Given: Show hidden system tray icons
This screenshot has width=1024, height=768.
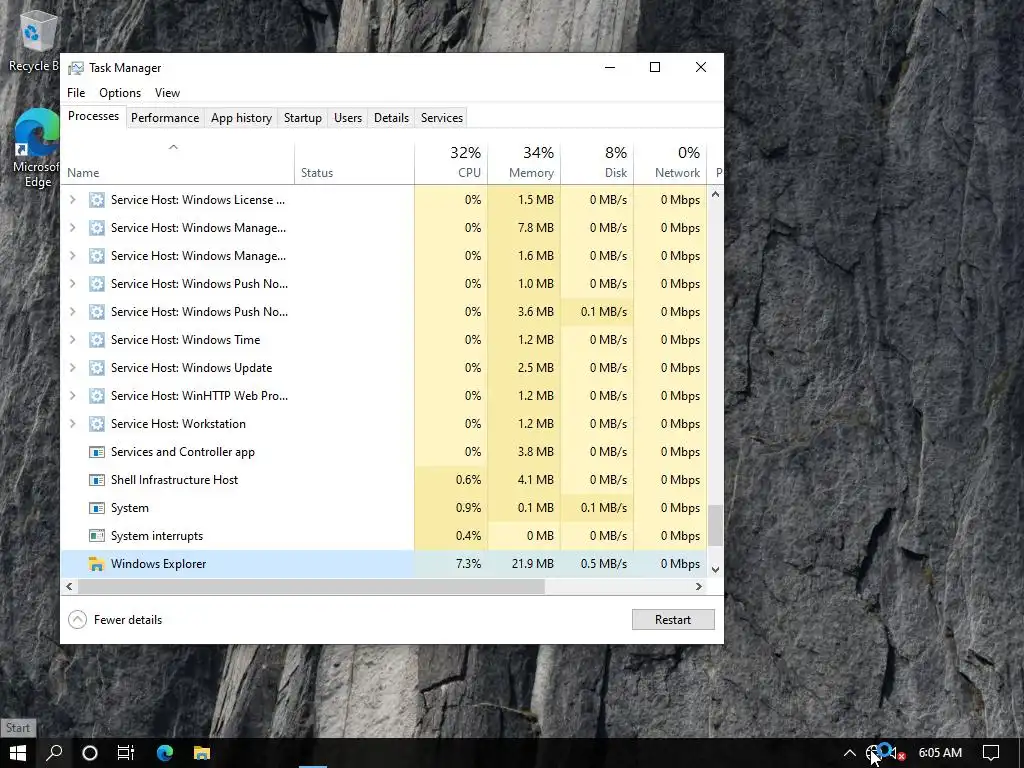Looking at the screenshot, I should click(850, 753).
